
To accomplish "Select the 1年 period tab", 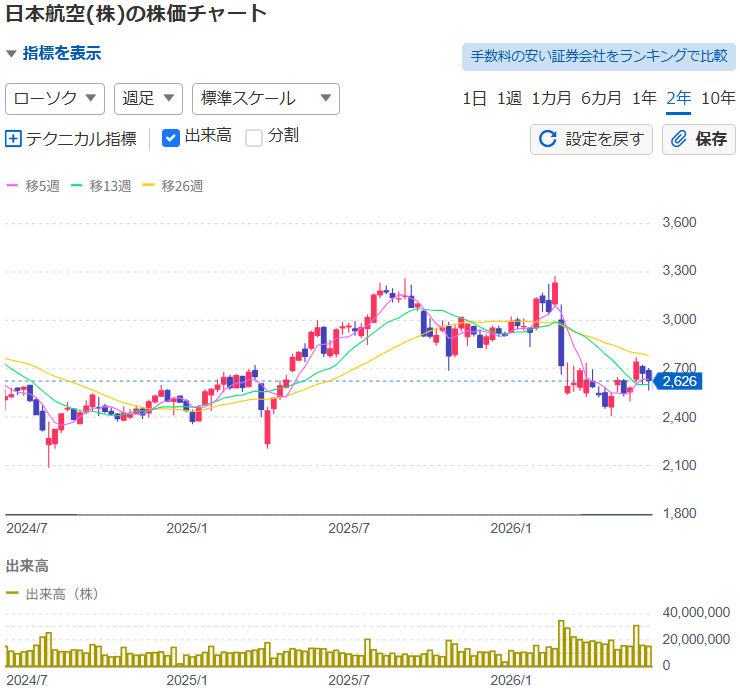I will tap(644, 98).
